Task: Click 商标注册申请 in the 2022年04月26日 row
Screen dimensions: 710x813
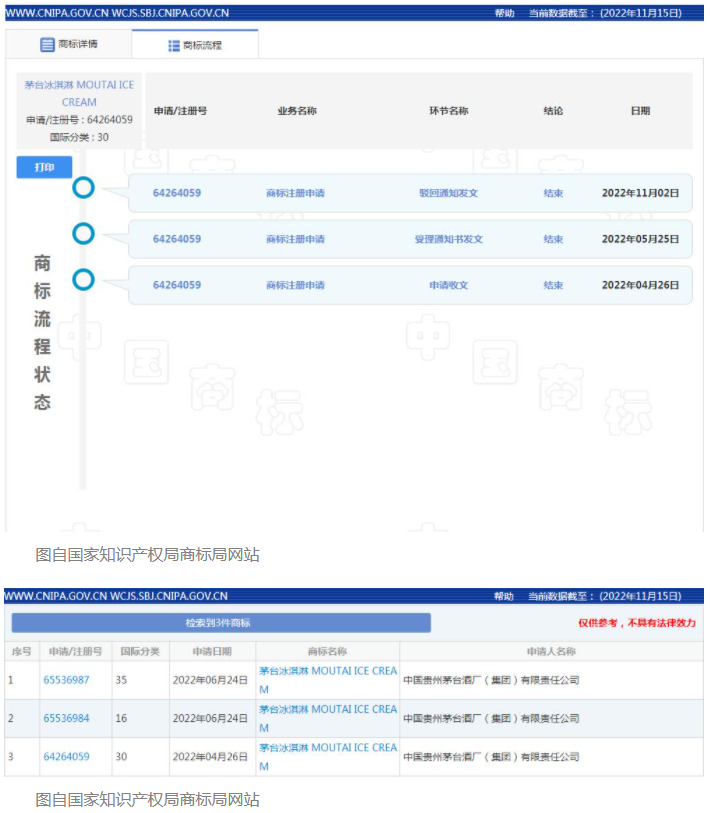Action: [x=295, y=285]
